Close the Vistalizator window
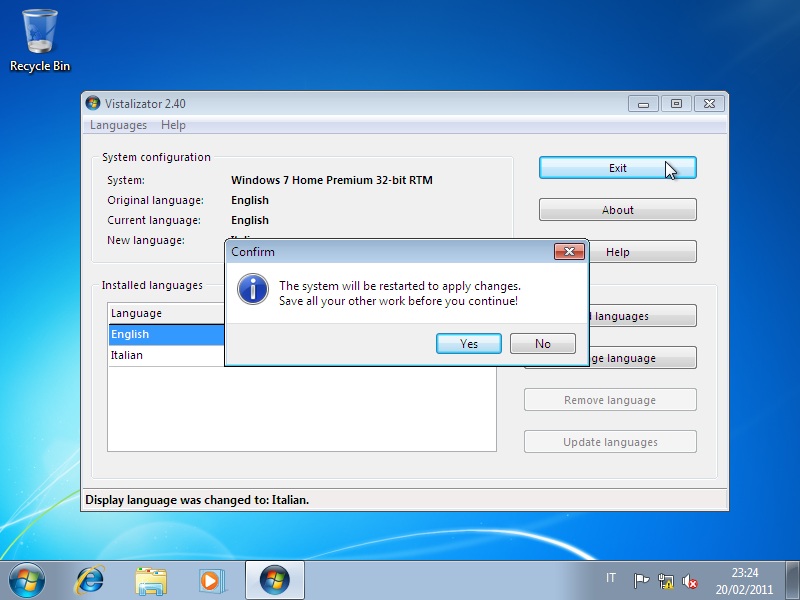800x600 pixels. (709, 104)
